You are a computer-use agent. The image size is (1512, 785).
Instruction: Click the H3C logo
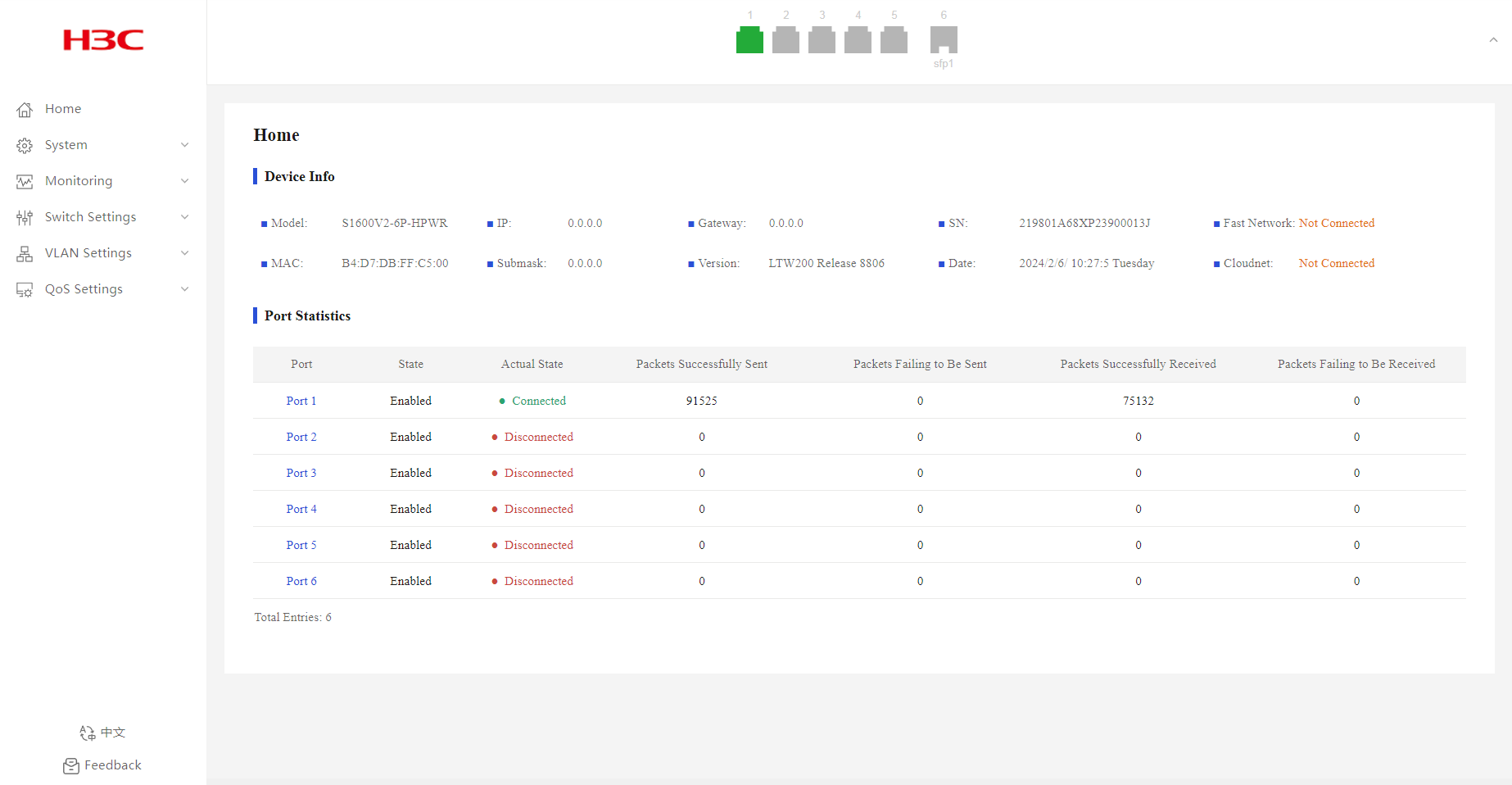click(103, 39)
